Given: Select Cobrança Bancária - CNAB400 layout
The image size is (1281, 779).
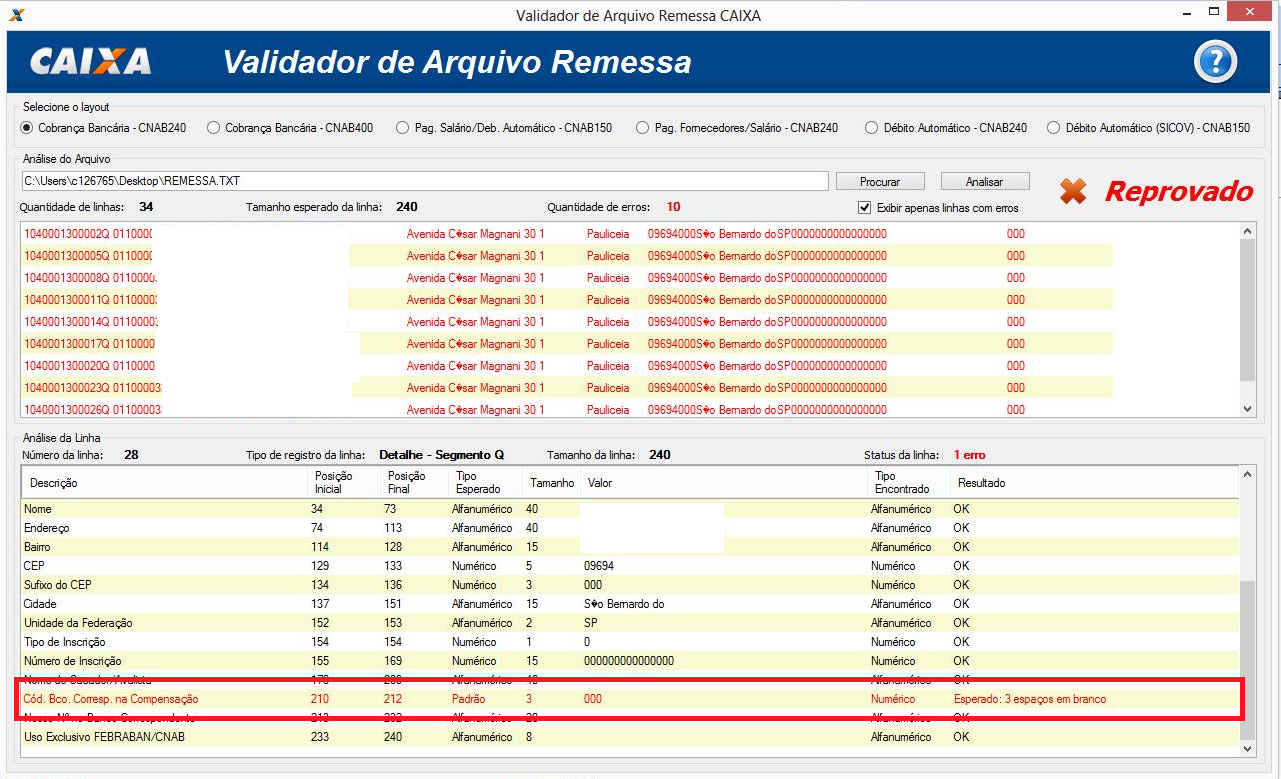Looking at the screenshot, I should click(290, 128).
